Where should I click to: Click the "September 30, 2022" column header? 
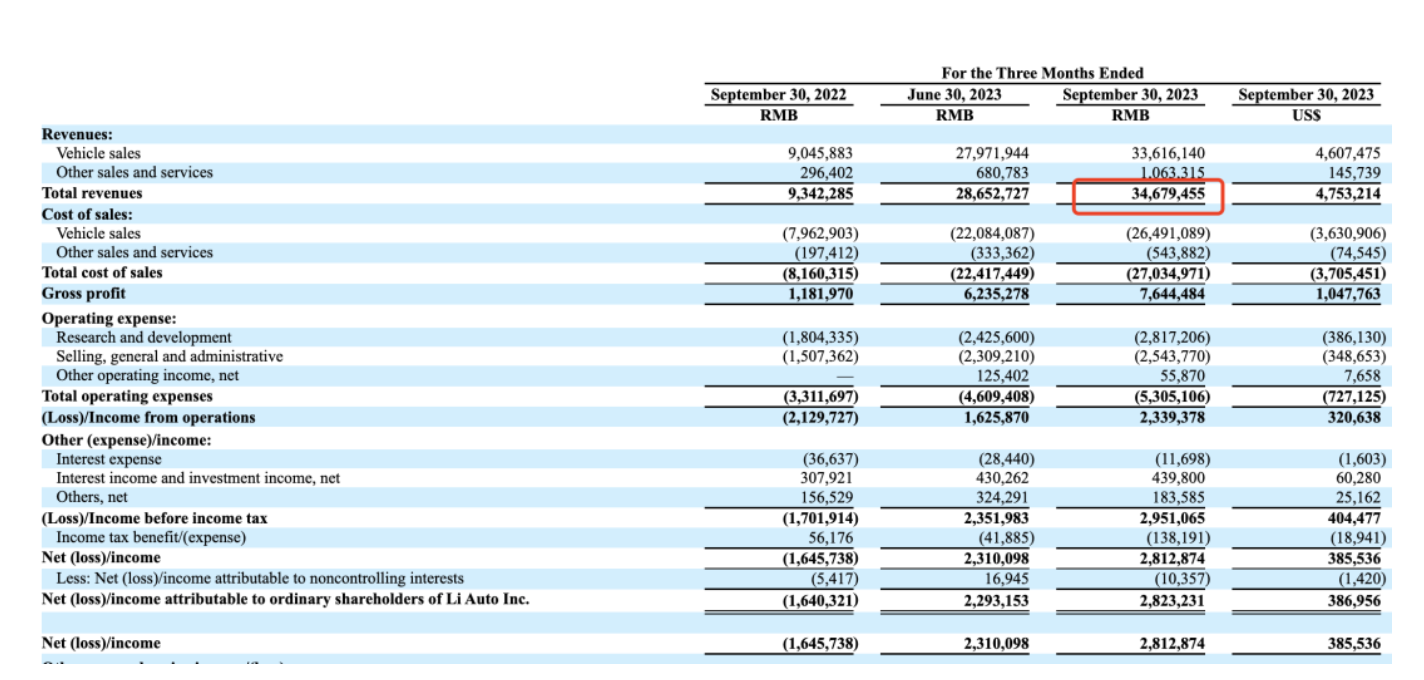778,95
